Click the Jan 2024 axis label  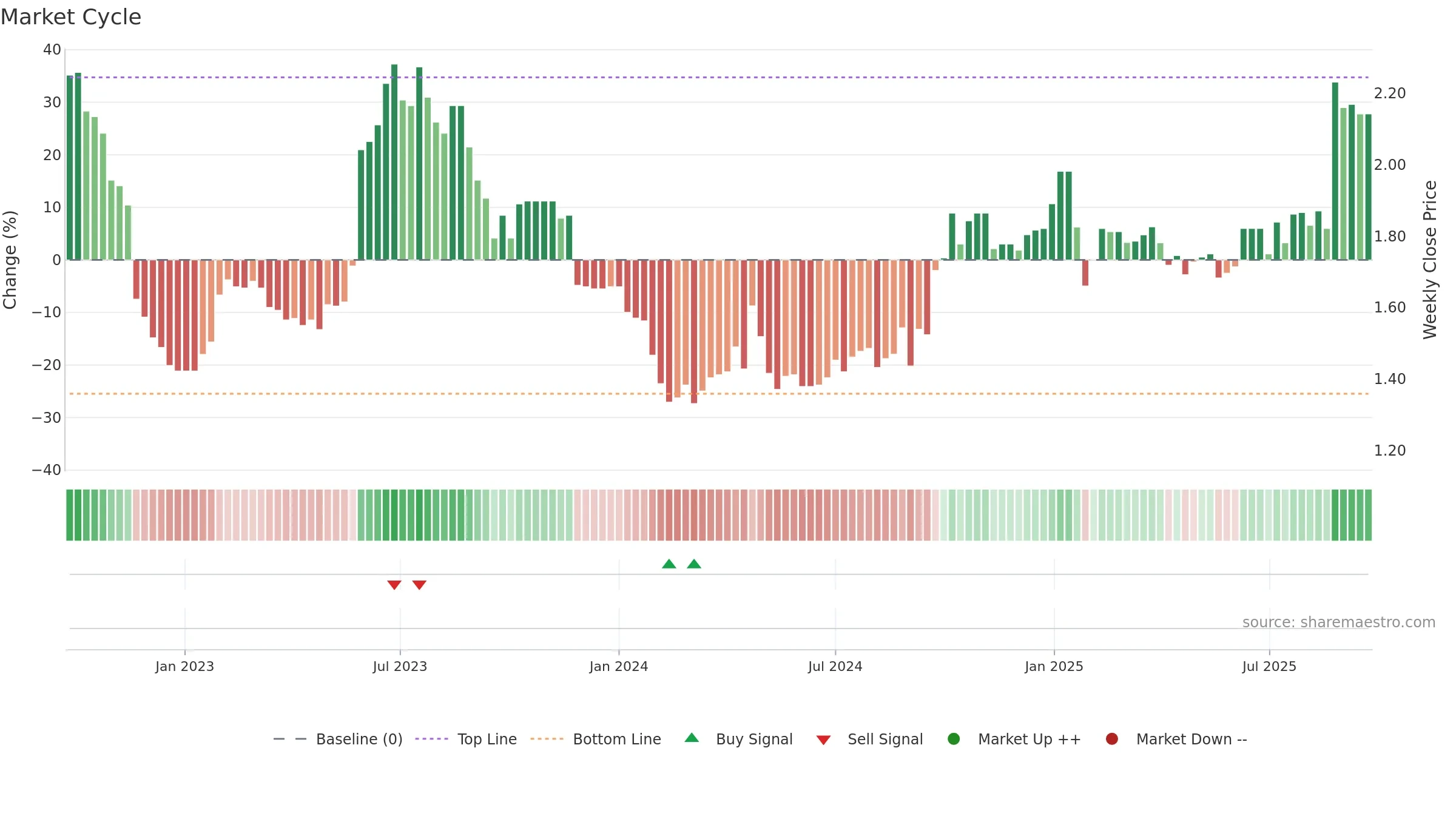click(619, 667)
